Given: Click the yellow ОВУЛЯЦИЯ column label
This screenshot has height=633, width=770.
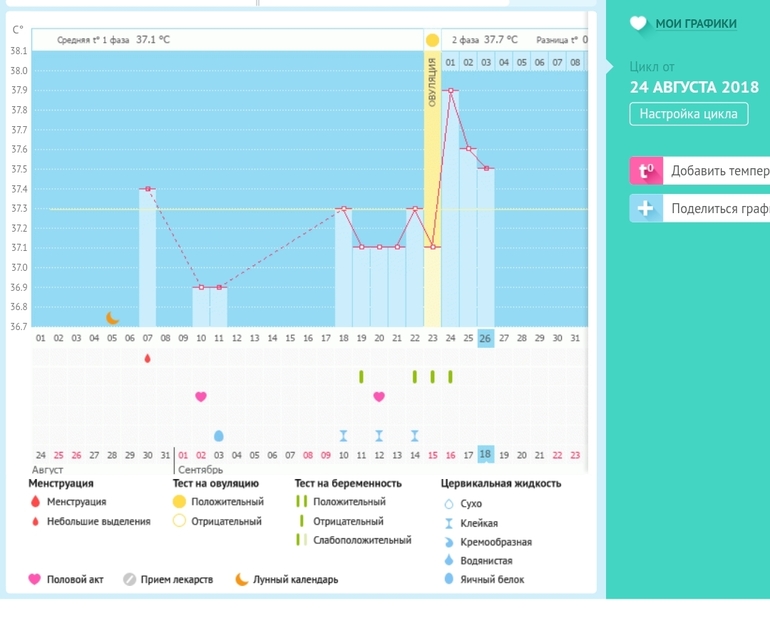Looking at the screenshot, I should [x=432, y=84].
